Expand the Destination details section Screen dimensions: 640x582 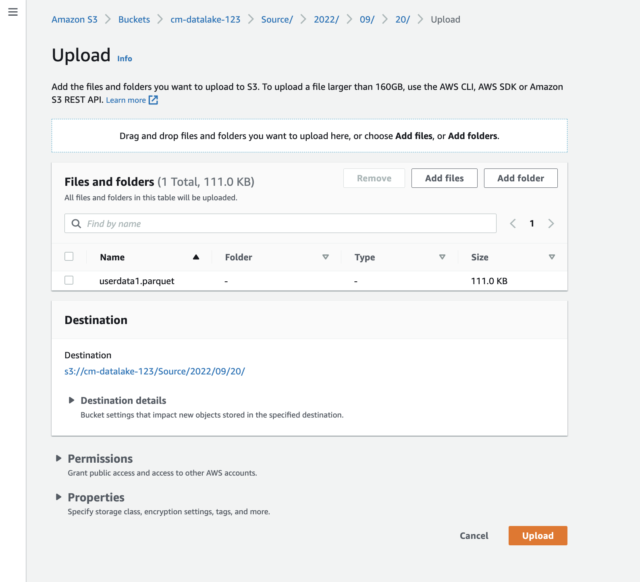(72, 400)
